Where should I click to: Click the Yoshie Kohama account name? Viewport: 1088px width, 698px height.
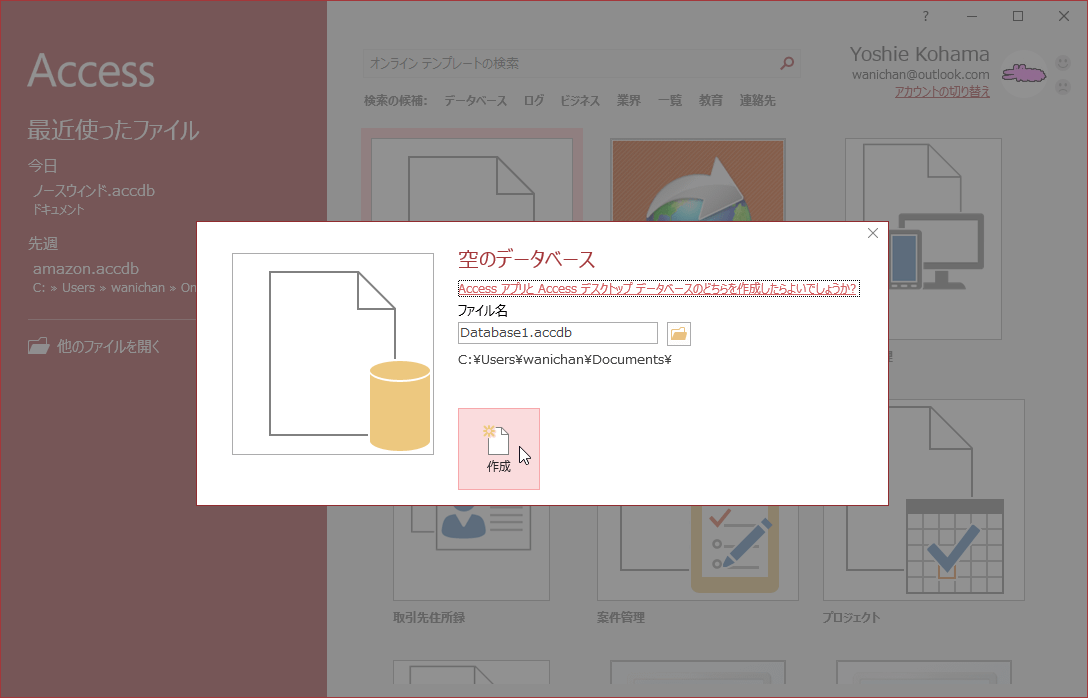click(x=919, y=54)
